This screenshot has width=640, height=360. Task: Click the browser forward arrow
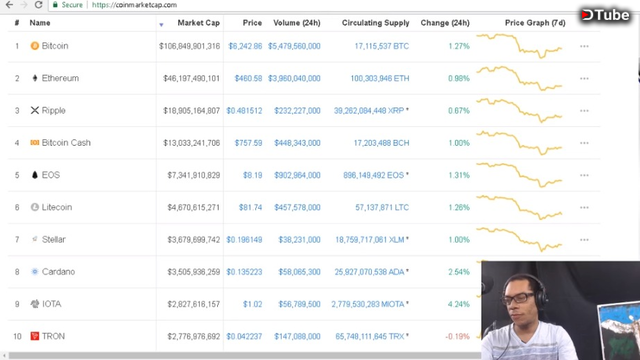(x=24, y=4)
